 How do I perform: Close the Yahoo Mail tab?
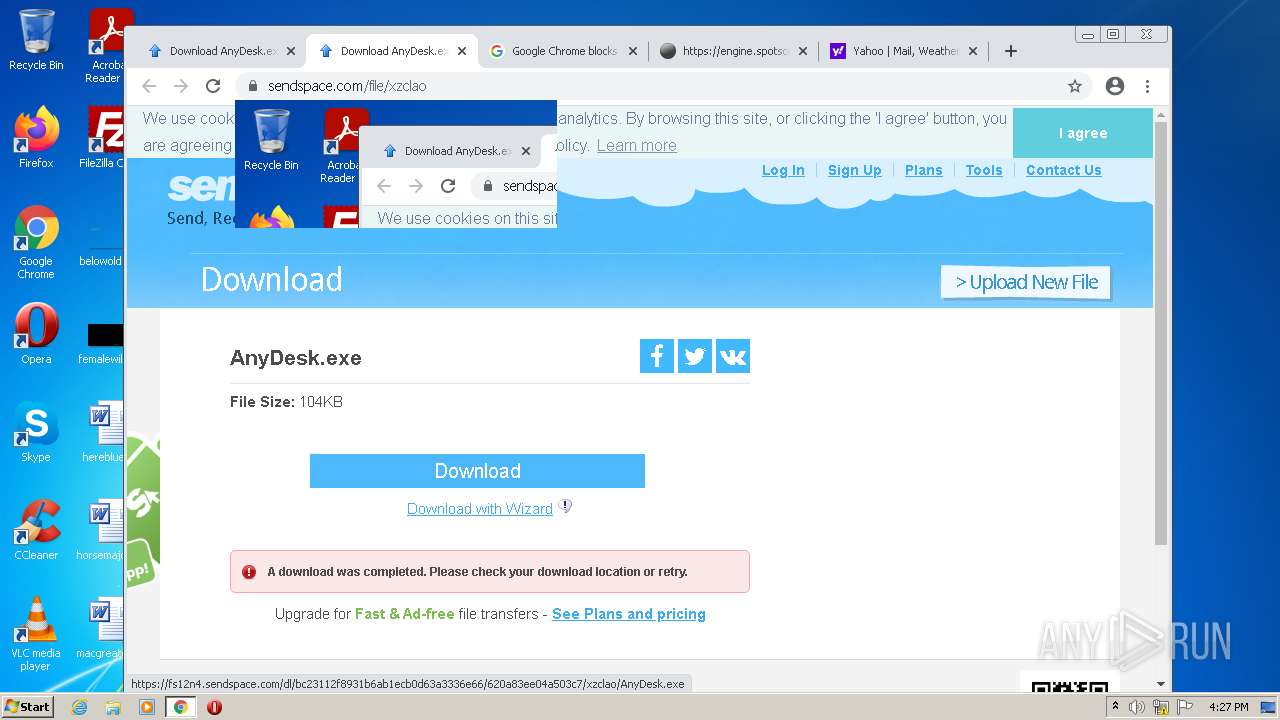point(974,51)
